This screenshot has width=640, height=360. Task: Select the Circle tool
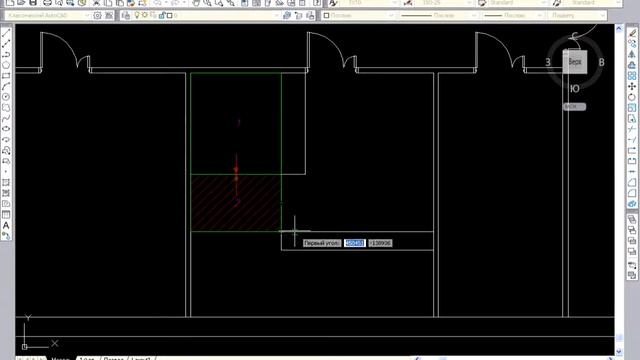(x=6, y=97)
